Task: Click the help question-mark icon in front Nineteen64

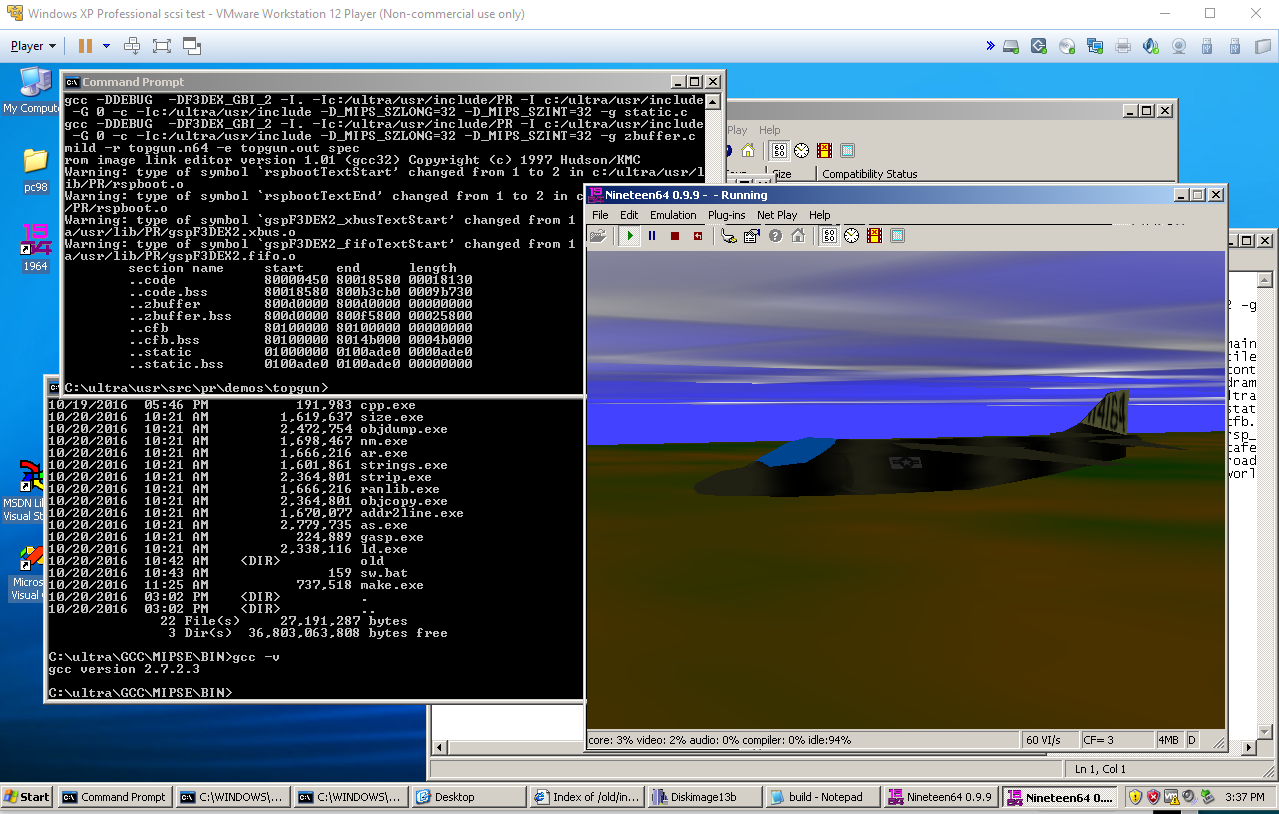Action: tap(775, 236)
